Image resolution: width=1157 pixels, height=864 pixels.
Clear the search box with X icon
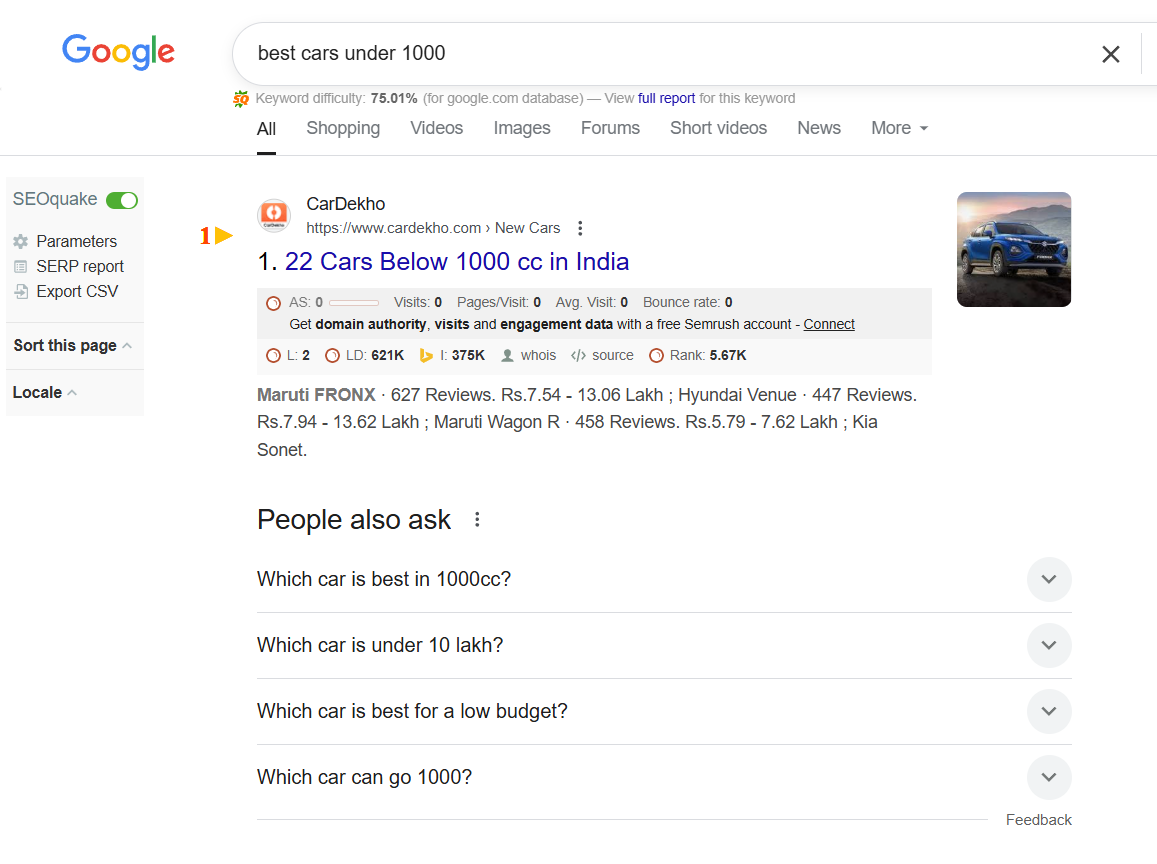coord(1110,54)
